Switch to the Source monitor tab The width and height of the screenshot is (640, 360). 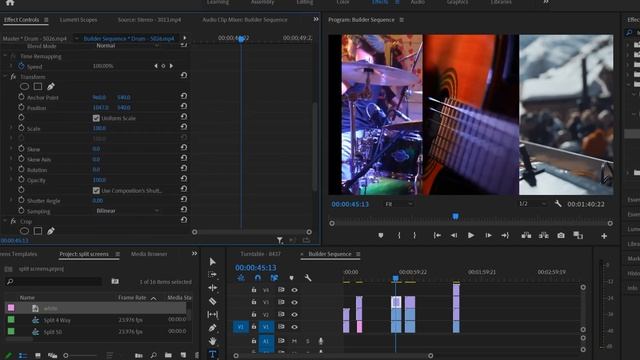[x=149, y=20]
